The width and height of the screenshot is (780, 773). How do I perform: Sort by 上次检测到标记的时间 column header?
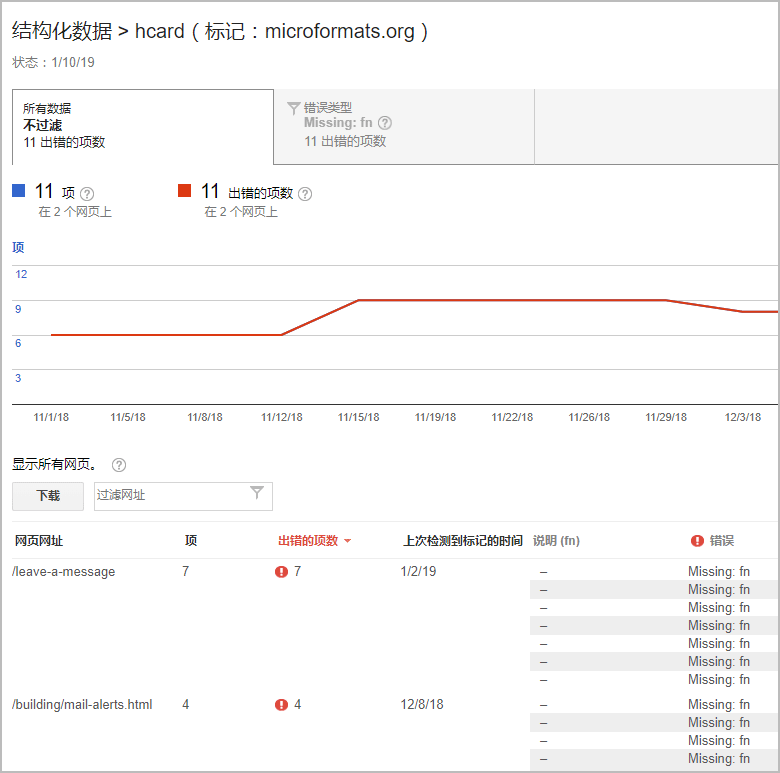(x=462, y=541)
